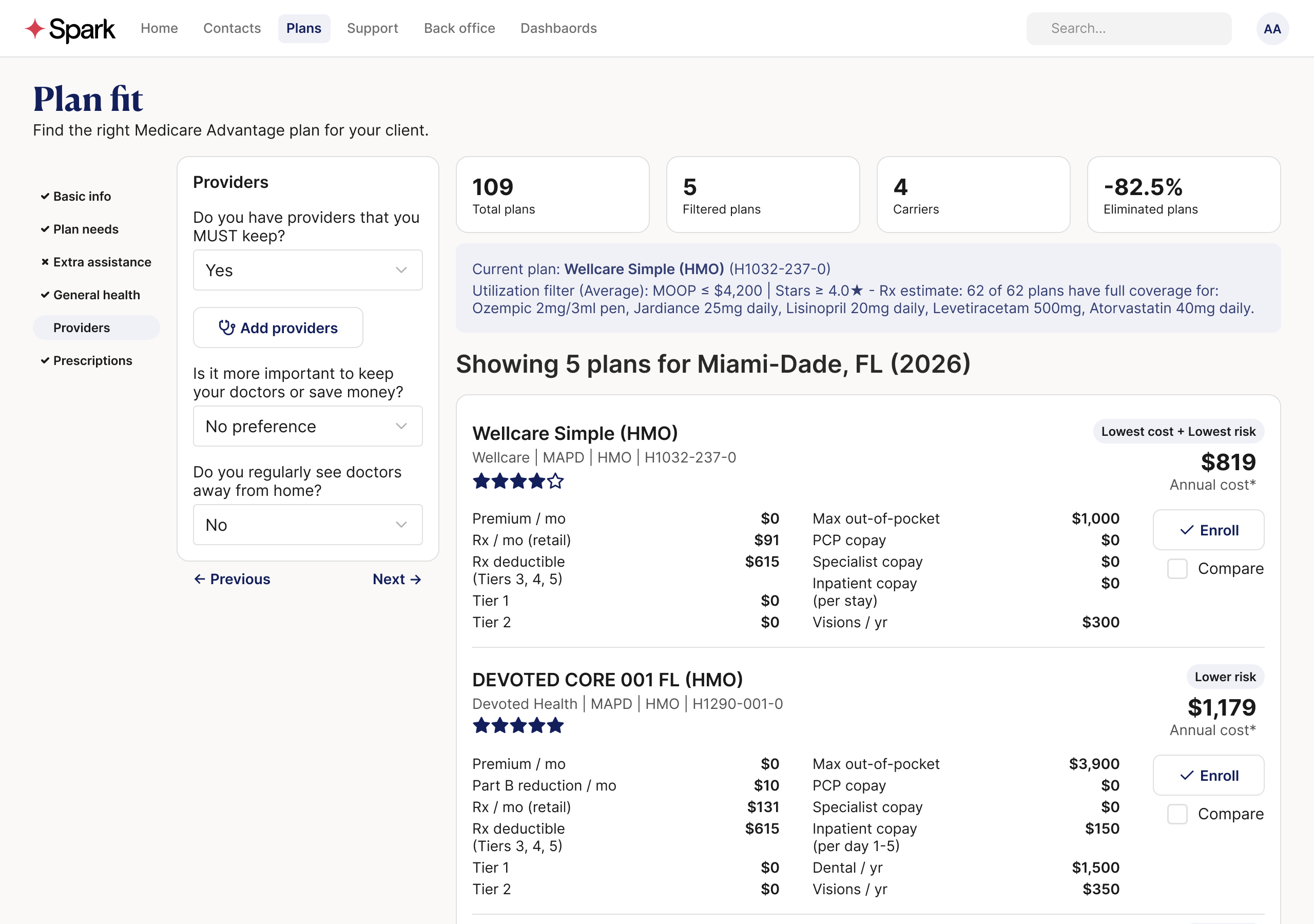Click the X mark beside Extra assistance
This screenshot has height=924, width=1314.
pyautogui.click(x=45, y=262)
